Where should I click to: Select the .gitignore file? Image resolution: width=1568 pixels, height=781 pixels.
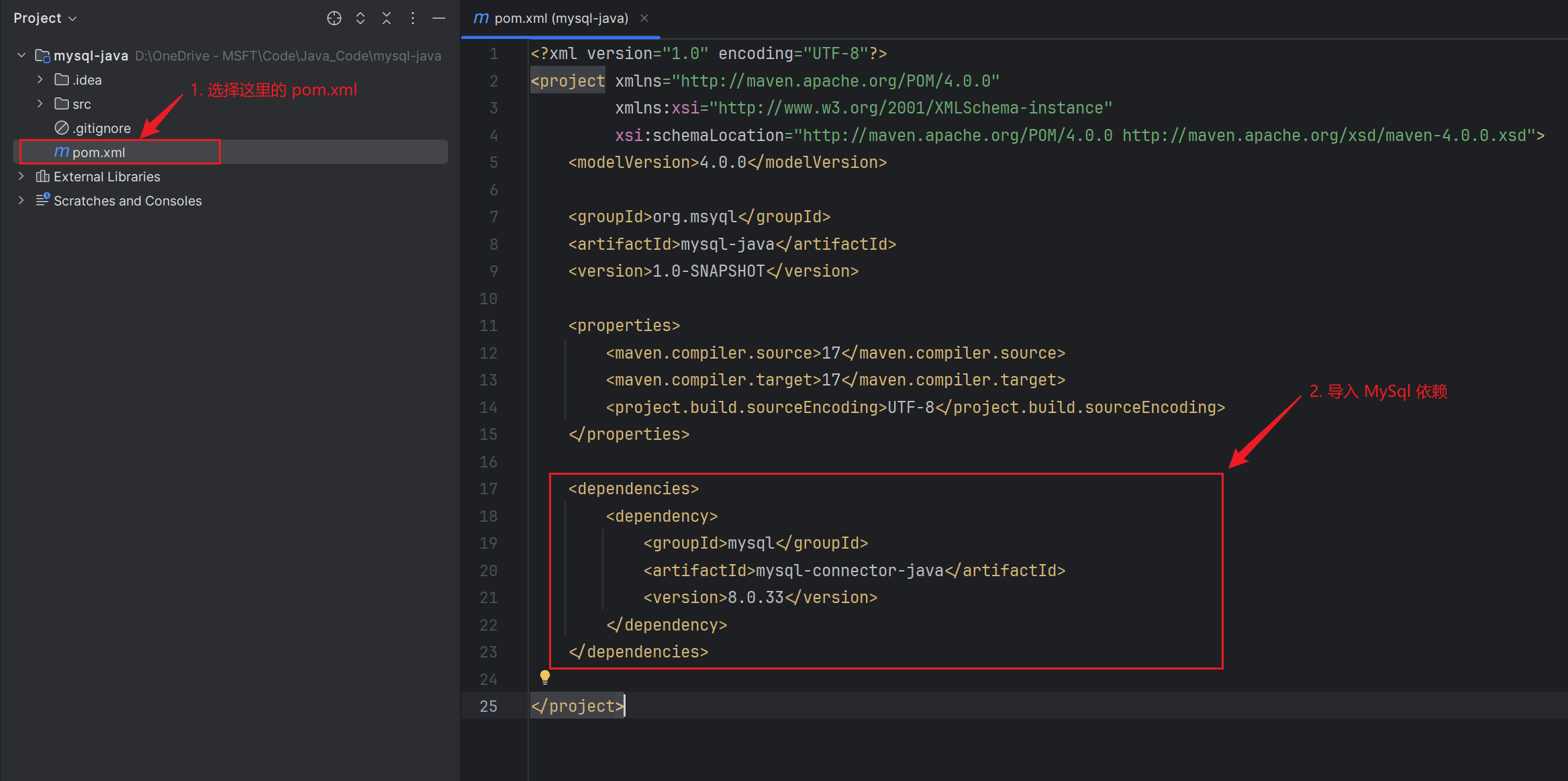101,128
